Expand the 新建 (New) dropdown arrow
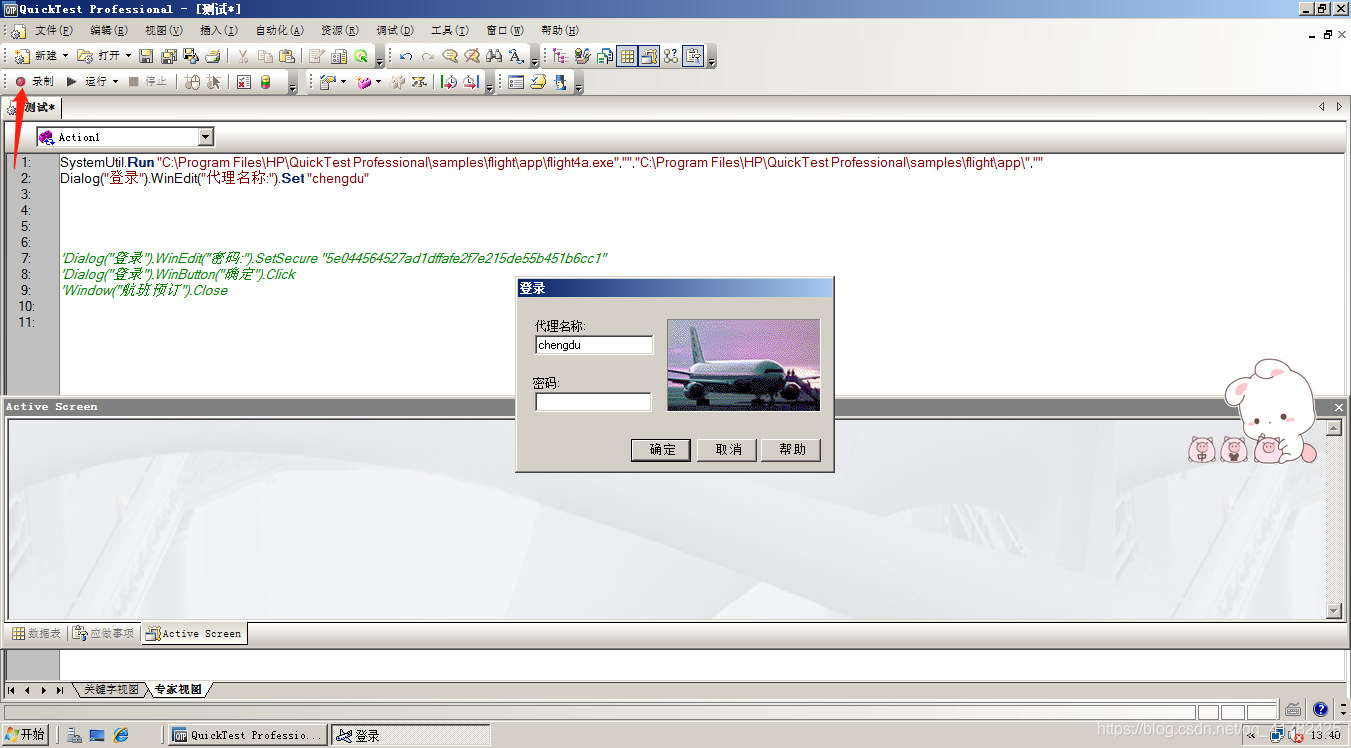This screenshot has height=748, width=1351. [65, 56]
